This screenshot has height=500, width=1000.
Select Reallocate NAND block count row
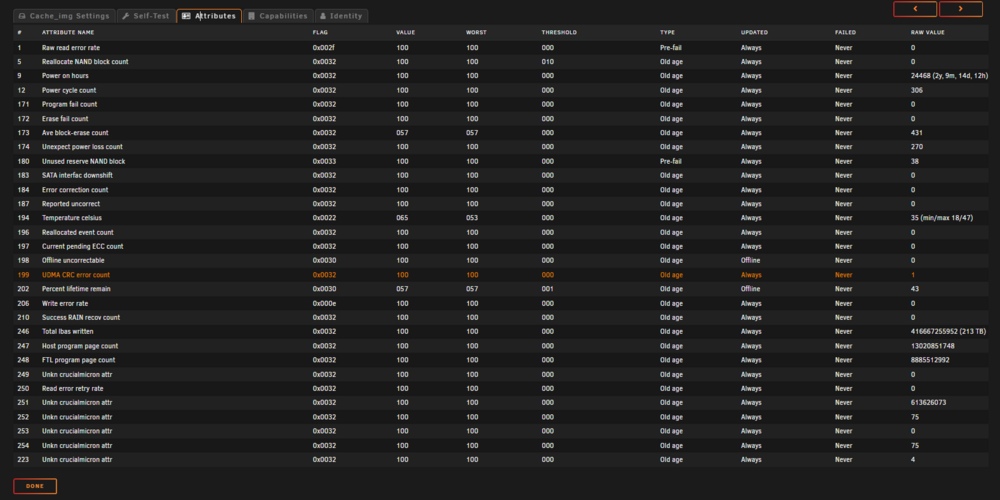tap(501, 62)
